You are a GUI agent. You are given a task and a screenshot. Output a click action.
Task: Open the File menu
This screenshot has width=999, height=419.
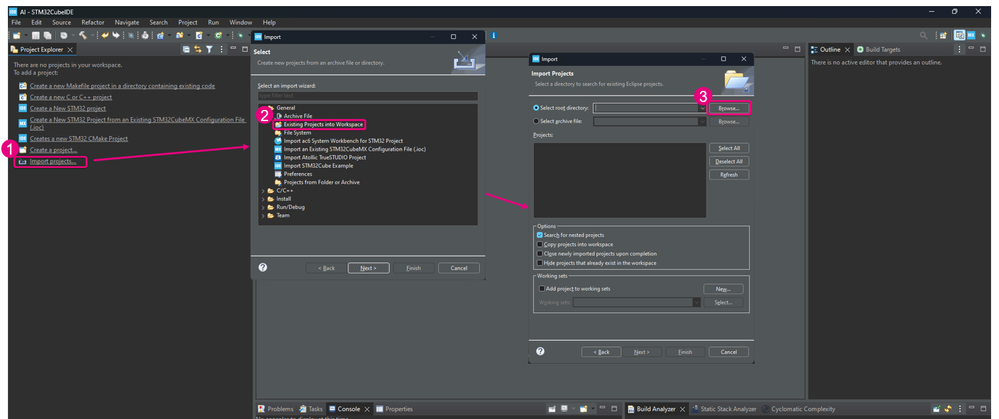tap(16, 22)
